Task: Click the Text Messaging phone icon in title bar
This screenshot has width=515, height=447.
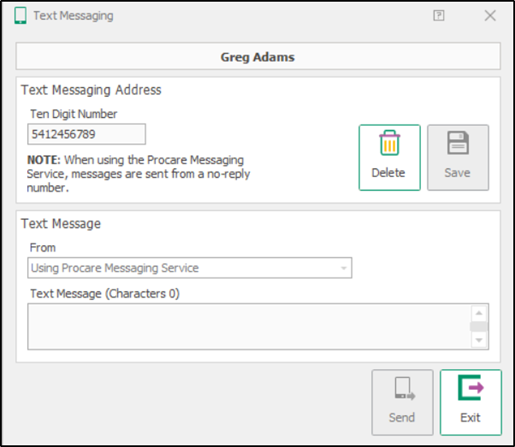Action: 20,16
